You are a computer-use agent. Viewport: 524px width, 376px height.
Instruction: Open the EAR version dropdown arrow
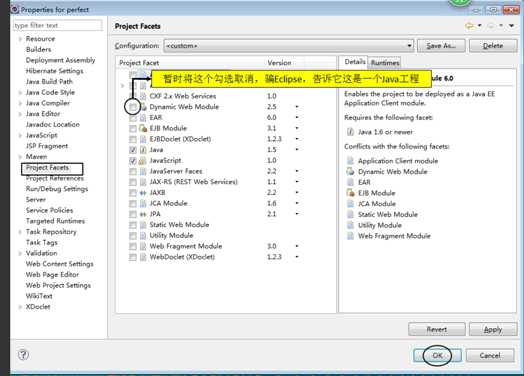coord(297,118)
